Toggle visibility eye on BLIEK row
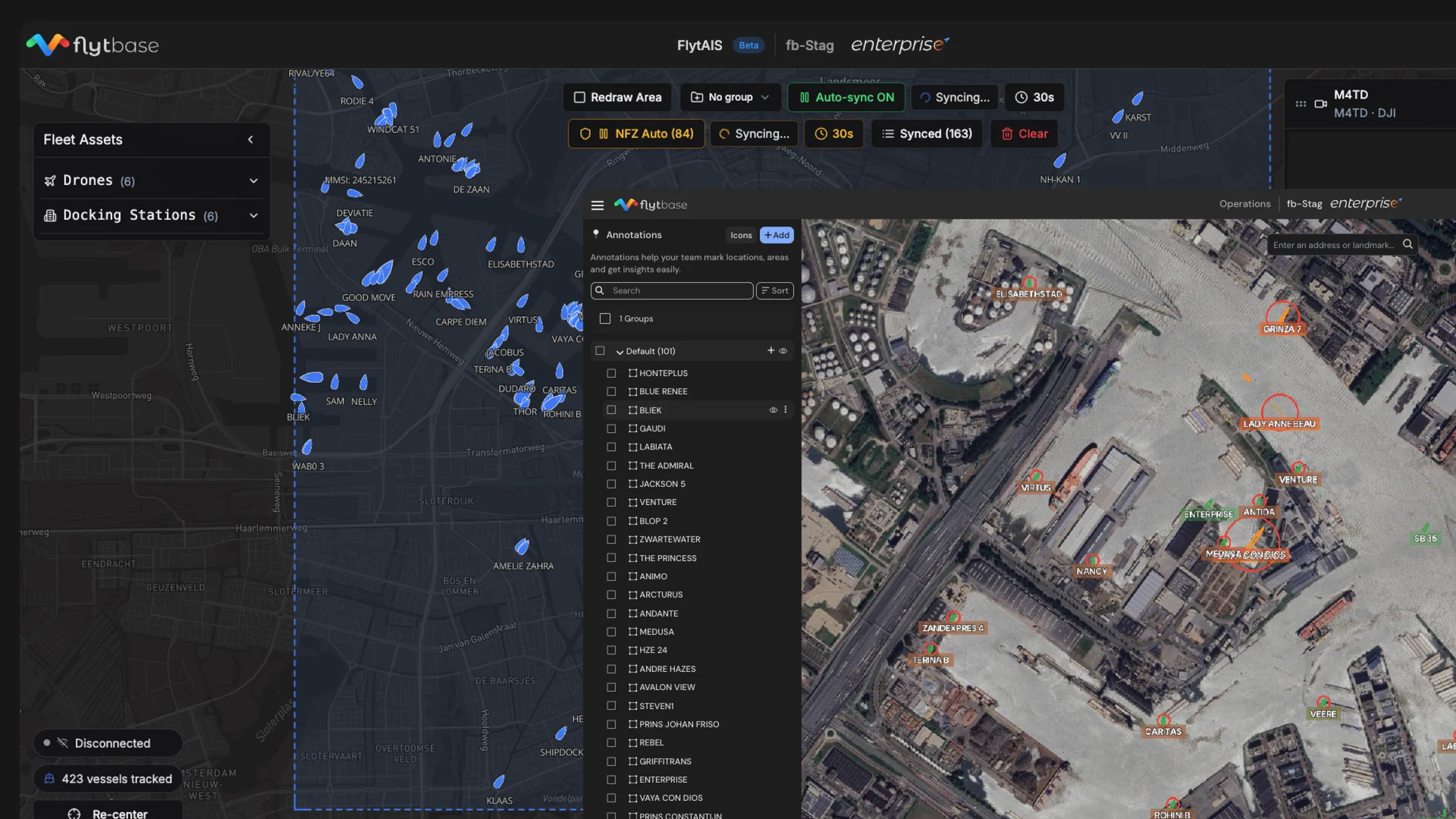 [x=773, y=410]
